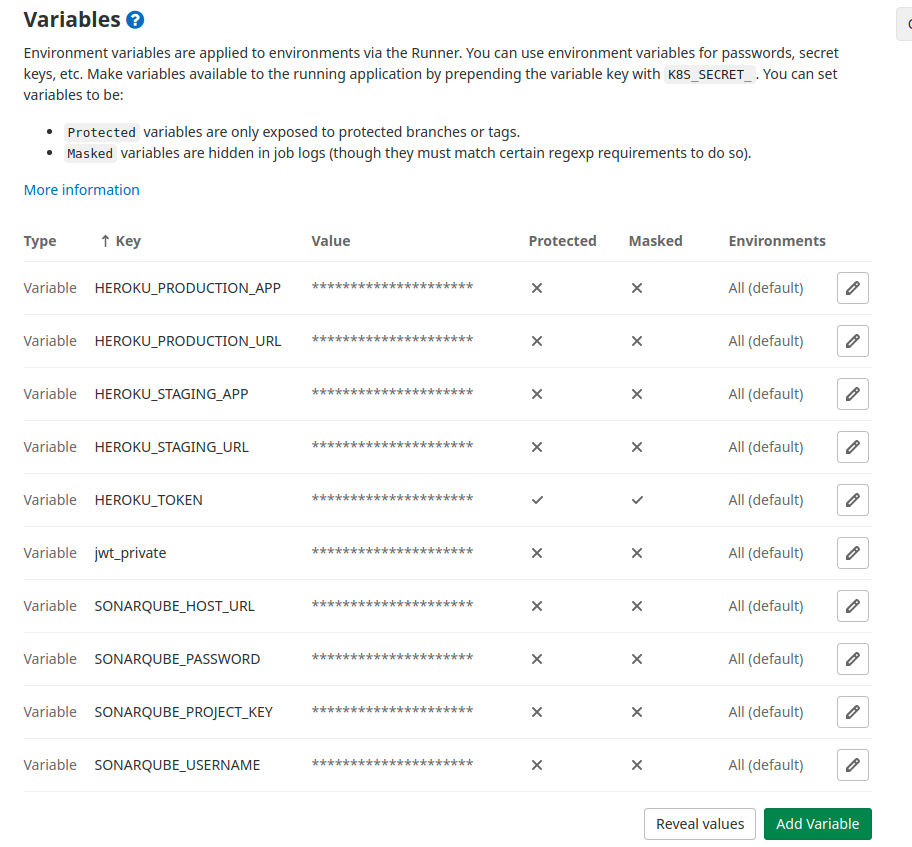
Task: Edit the HEROKU_PRODUCTION_APP variable
Action: point(852,288)
